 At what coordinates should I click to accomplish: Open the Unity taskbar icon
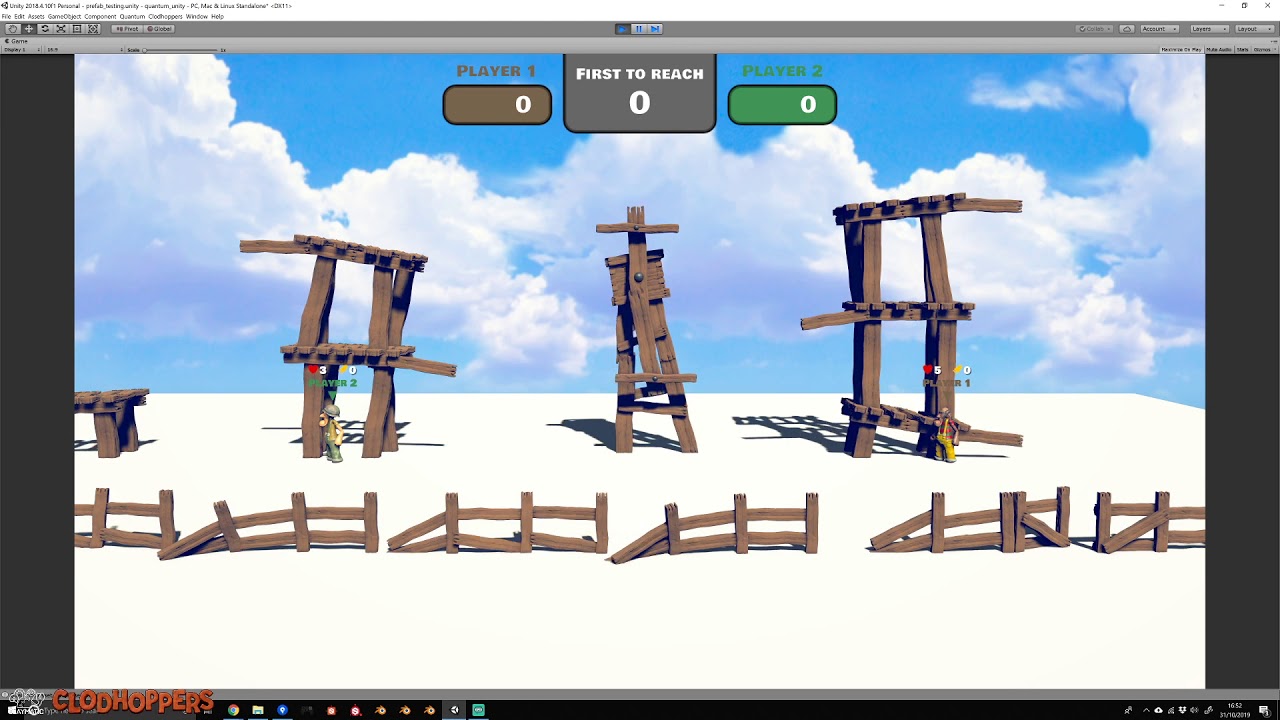tap(454, 710)
